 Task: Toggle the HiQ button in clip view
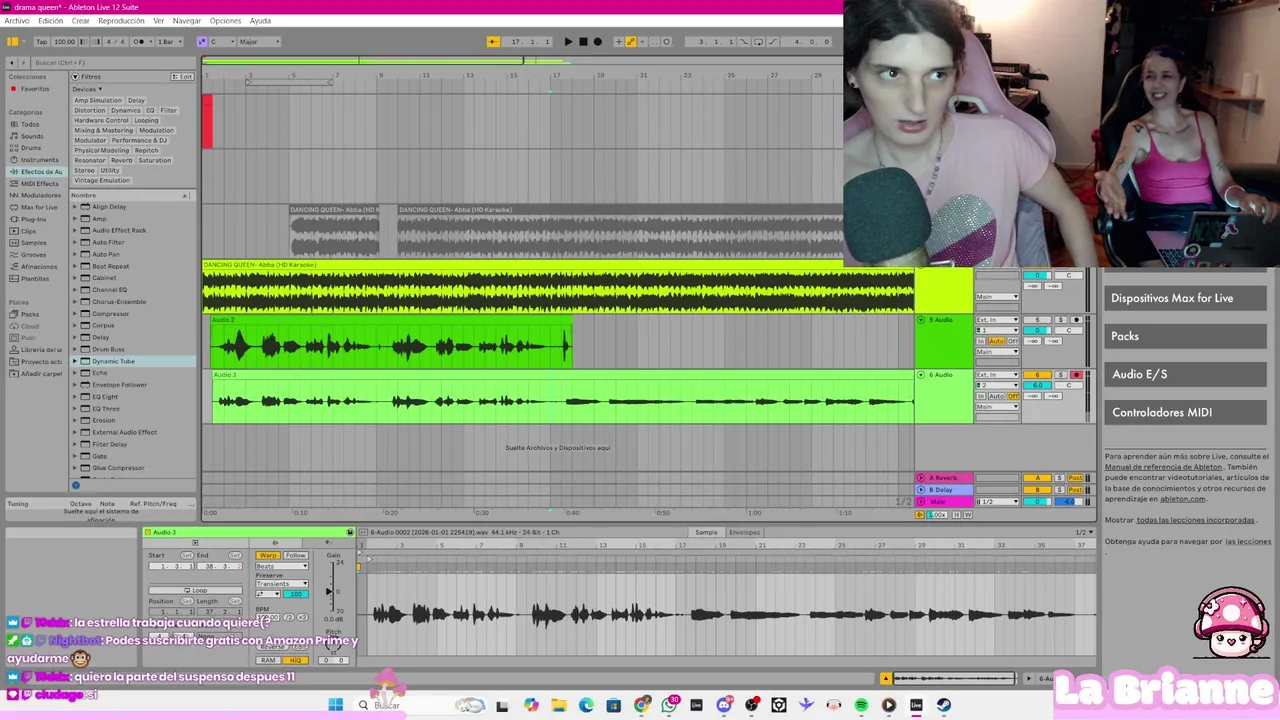(295, 660)
